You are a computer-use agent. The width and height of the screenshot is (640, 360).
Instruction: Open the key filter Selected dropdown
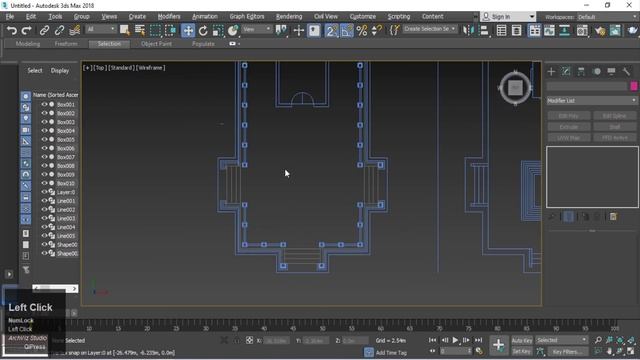562,340
